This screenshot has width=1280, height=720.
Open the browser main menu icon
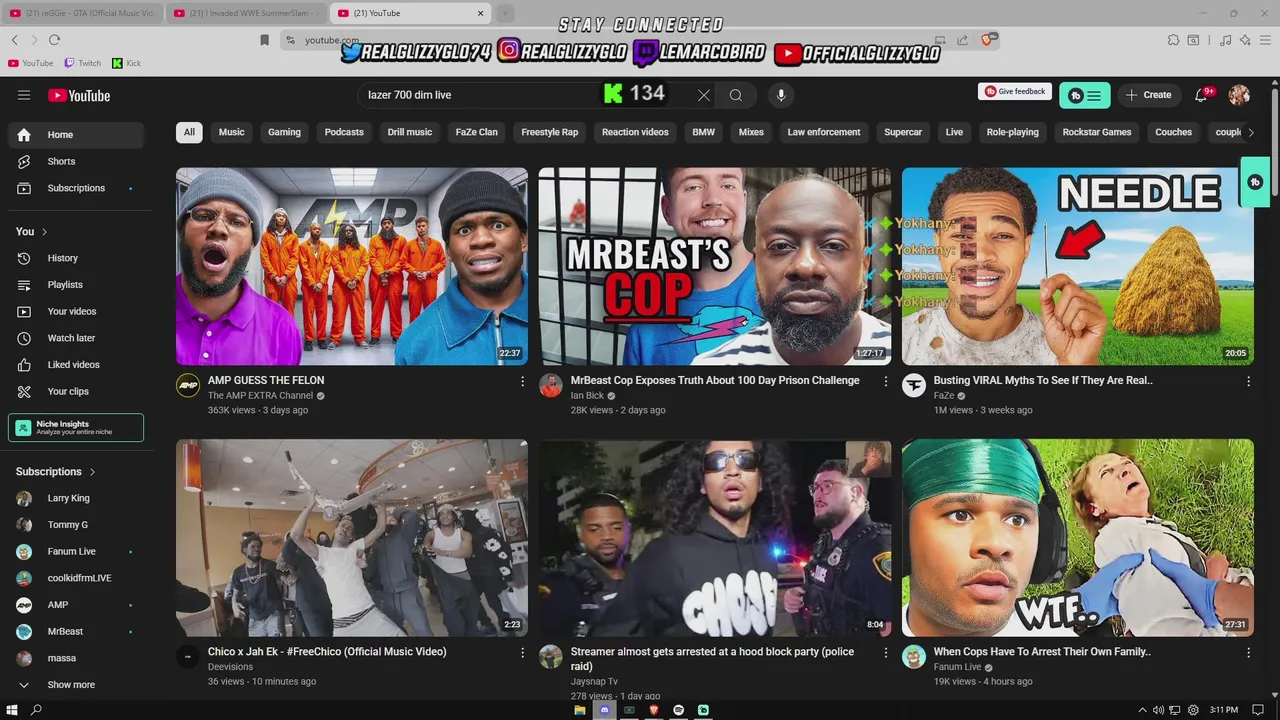tap(1263, 40)
